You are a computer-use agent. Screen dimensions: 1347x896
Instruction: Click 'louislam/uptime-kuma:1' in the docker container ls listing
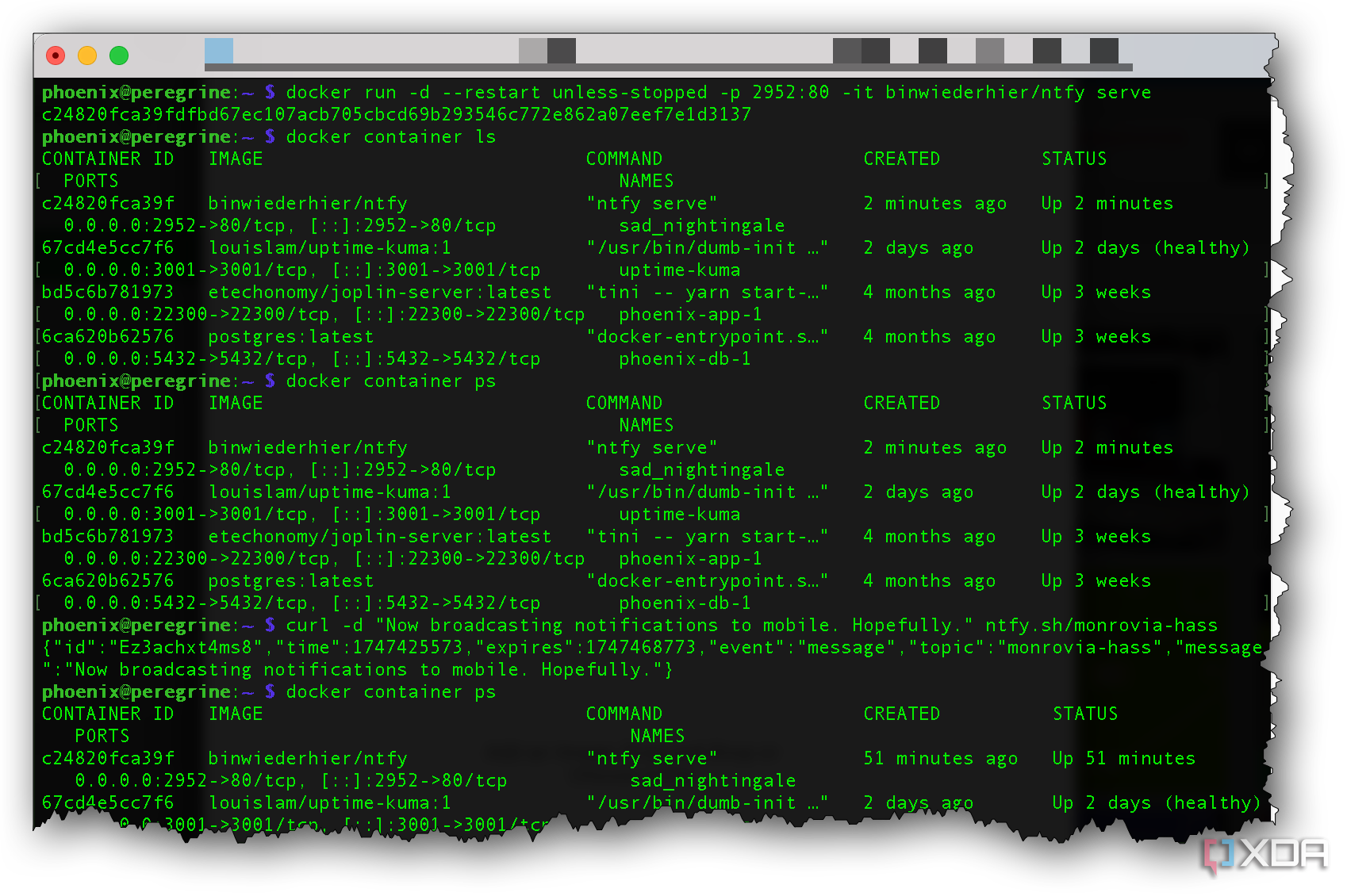tap(330, 248)
